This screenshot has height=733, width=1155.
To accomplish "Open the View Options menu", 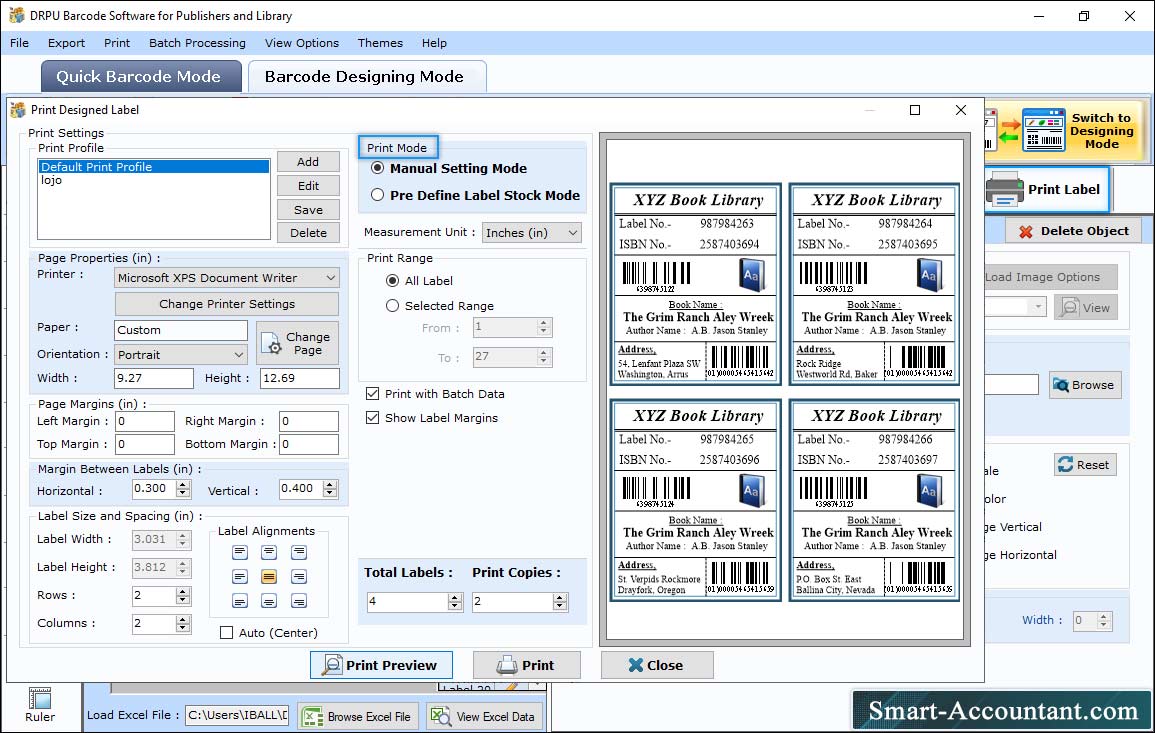I will tap(302, 43).
